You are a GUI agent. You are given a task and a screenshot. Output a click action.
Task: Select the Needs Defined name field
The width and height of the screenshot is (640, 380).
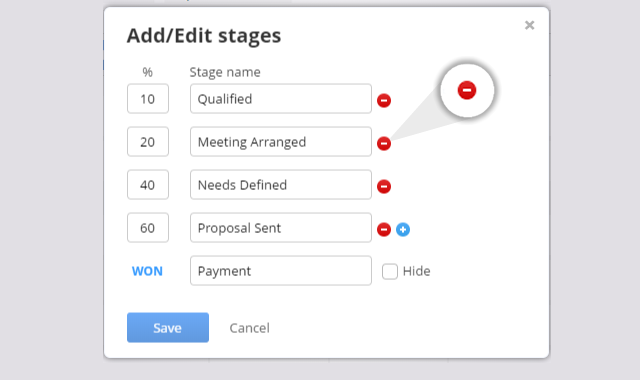point(281,184)
